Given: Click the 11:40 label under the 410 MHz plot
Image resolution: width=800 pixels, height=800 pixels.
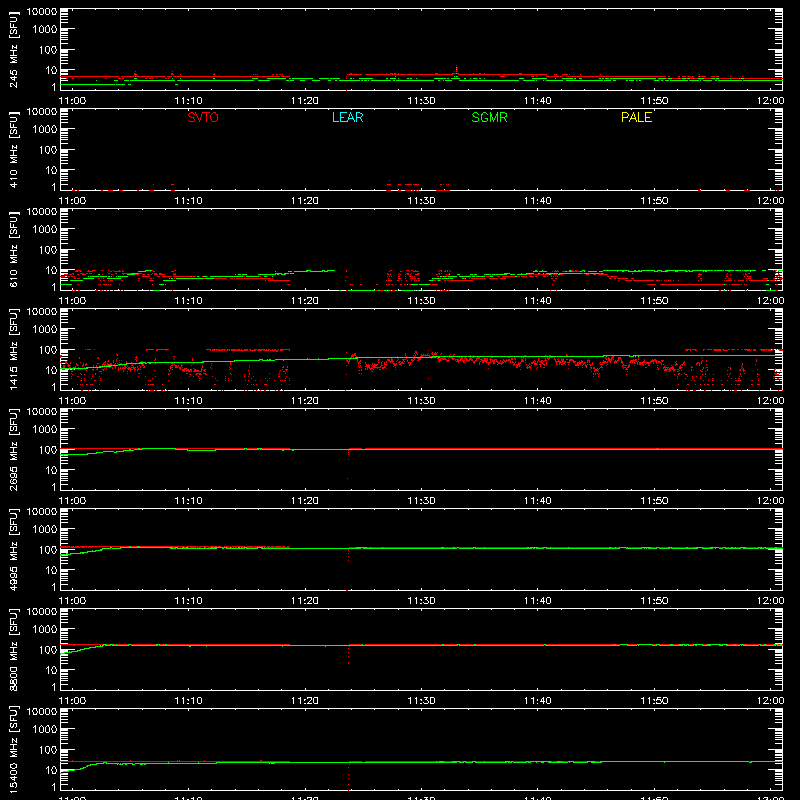Looking at the screenshot, I should pyautogui.click(x=538, y=201).
